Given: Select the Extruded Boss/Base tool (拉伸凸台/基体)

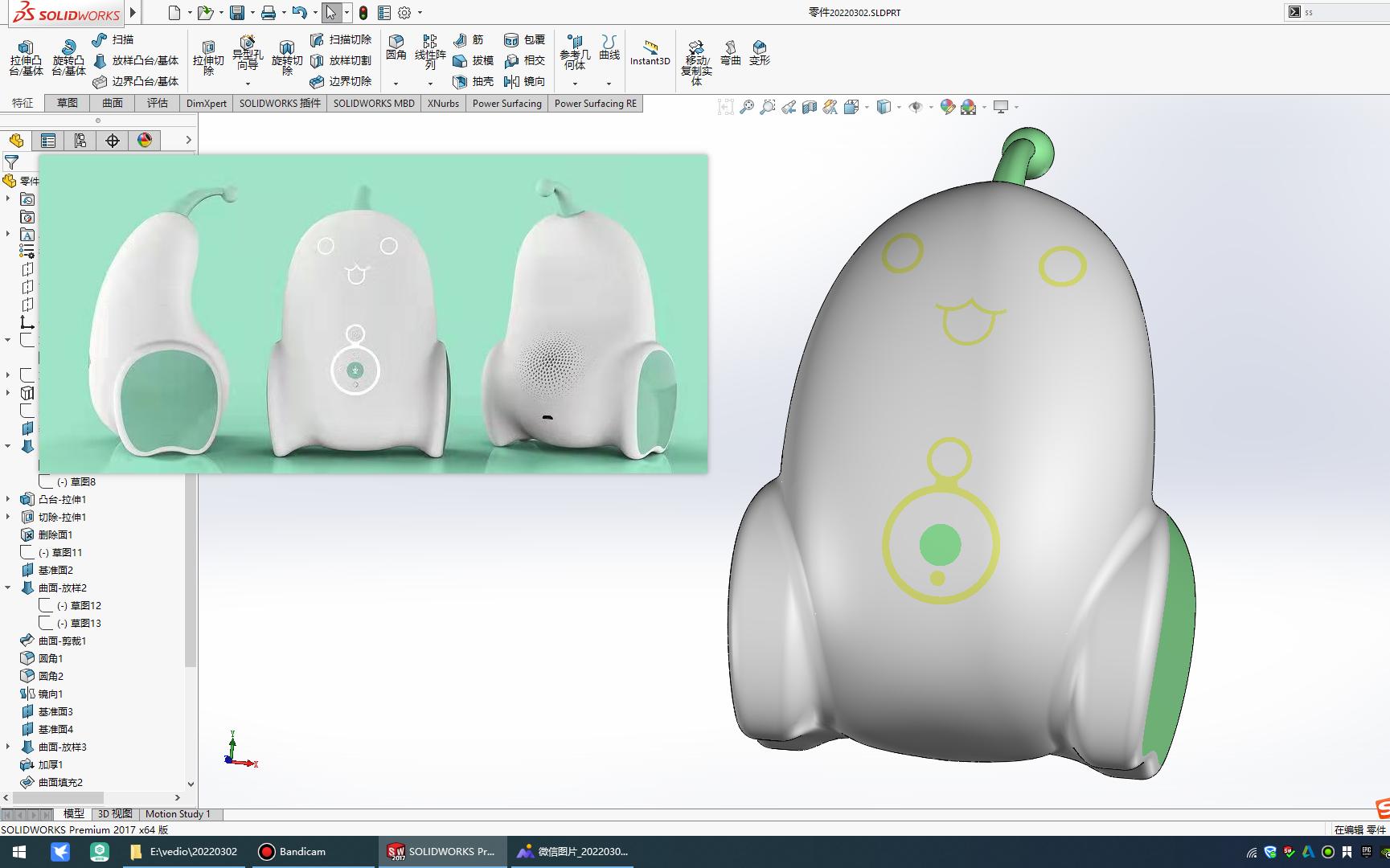Looking at the screenshot, I should pyautogui.click(x=25, y=56).
